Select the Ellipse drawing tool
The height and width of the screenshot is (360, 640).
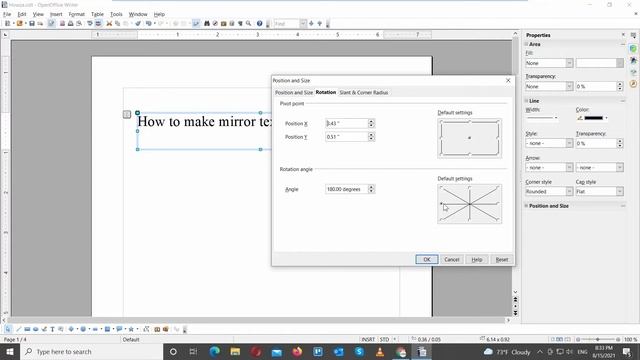point(36,329)
